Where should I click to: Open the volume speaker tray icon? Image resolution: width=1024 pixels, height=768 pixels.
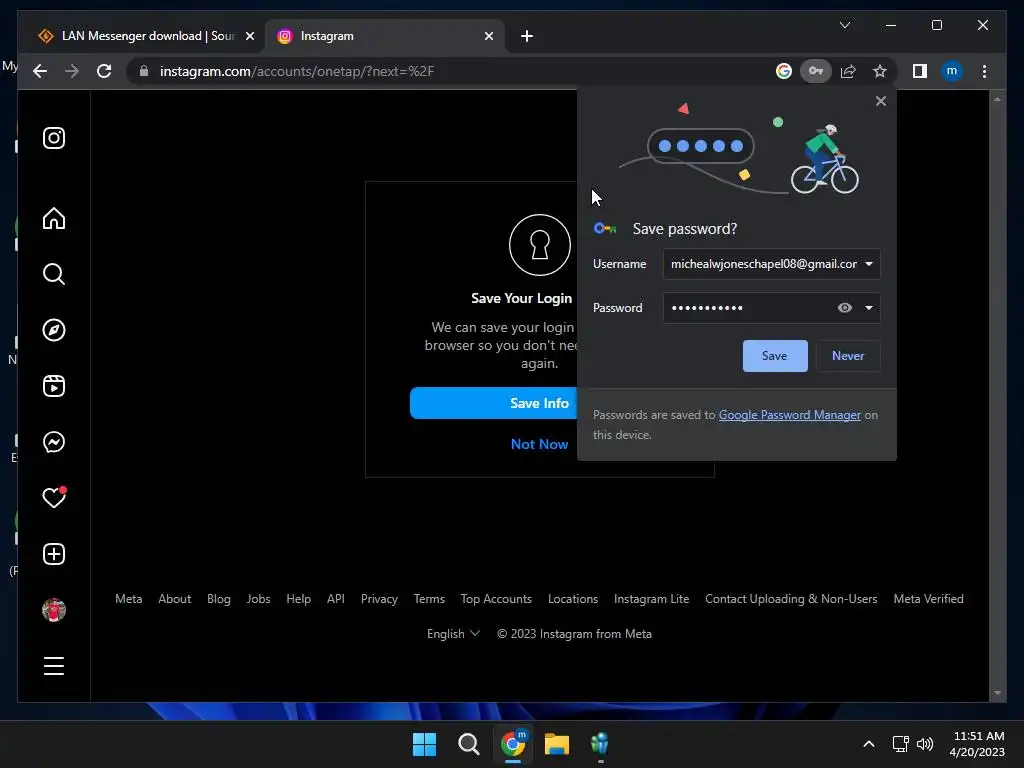925,744
